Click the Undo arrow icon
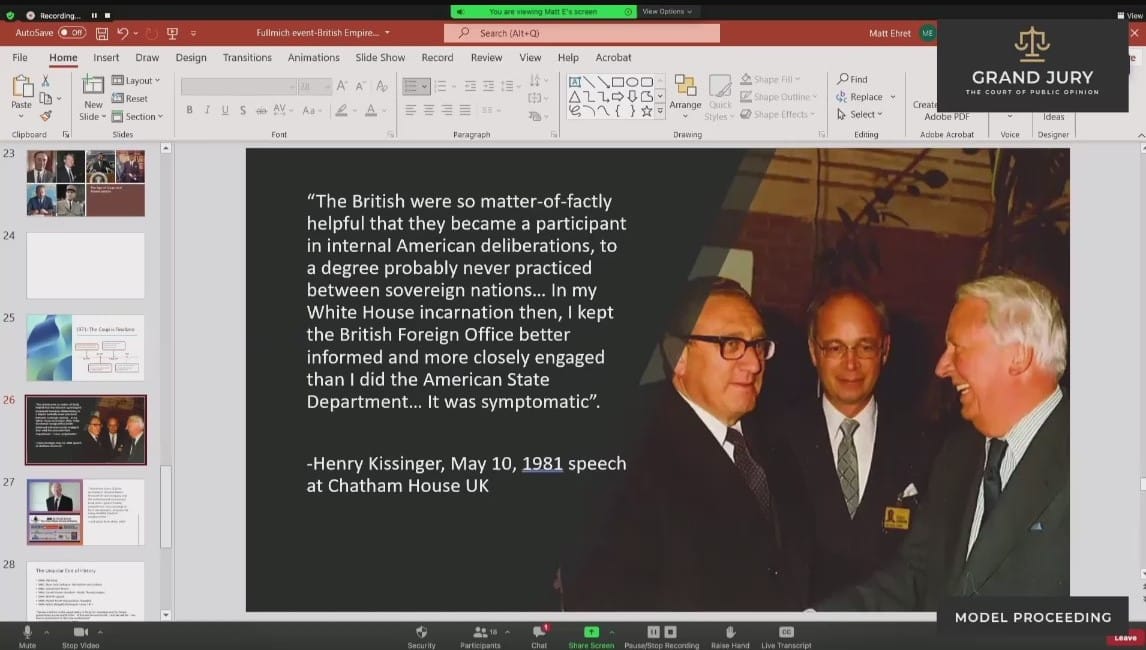The image size is (1146, 650). pos(122,33)
